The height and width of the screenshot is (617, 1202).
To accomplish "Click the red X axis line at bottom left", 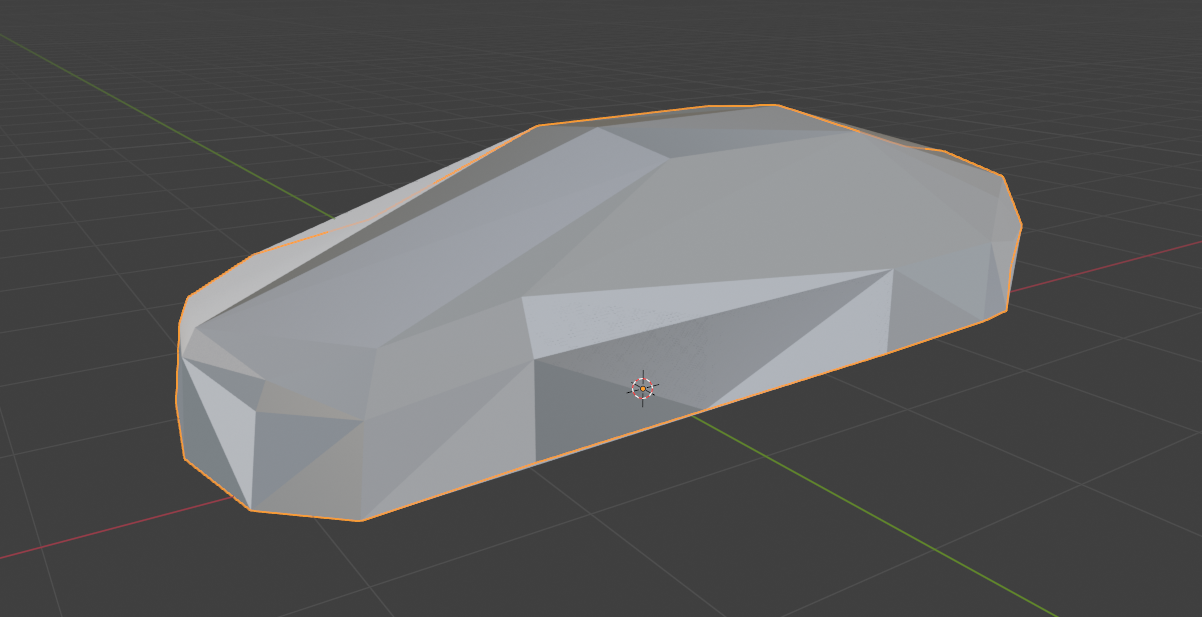I will [100, 532].
